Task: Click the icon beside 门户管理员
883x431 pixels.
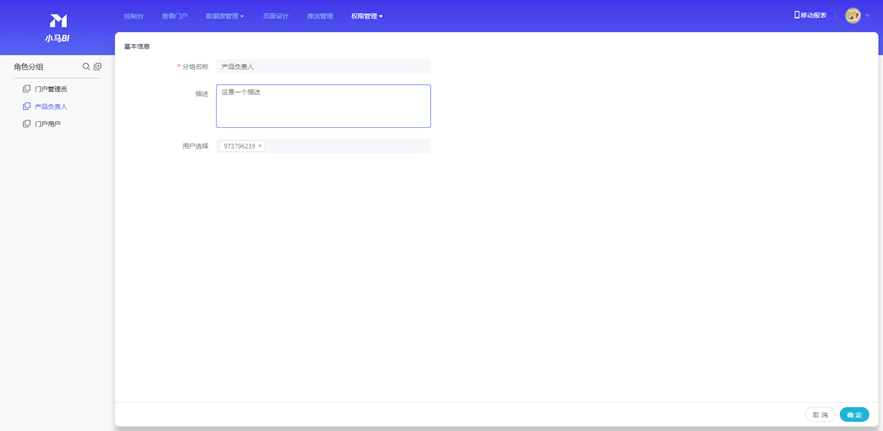Action: tap(27, 89)
